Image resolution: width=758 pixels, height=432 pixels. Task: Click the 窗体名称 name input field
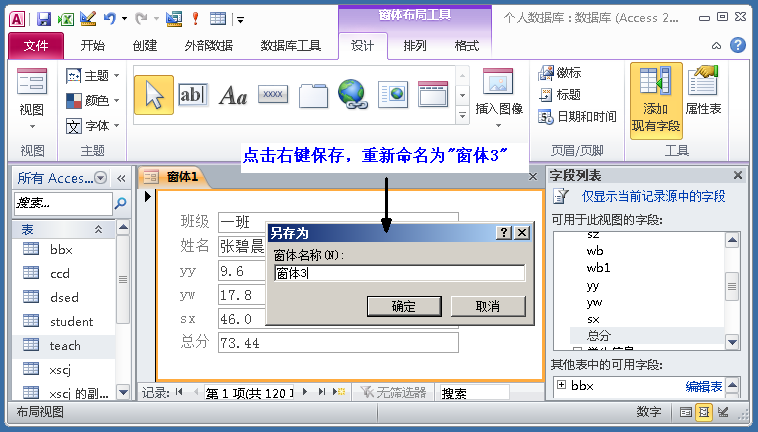(x=399, y=273)
